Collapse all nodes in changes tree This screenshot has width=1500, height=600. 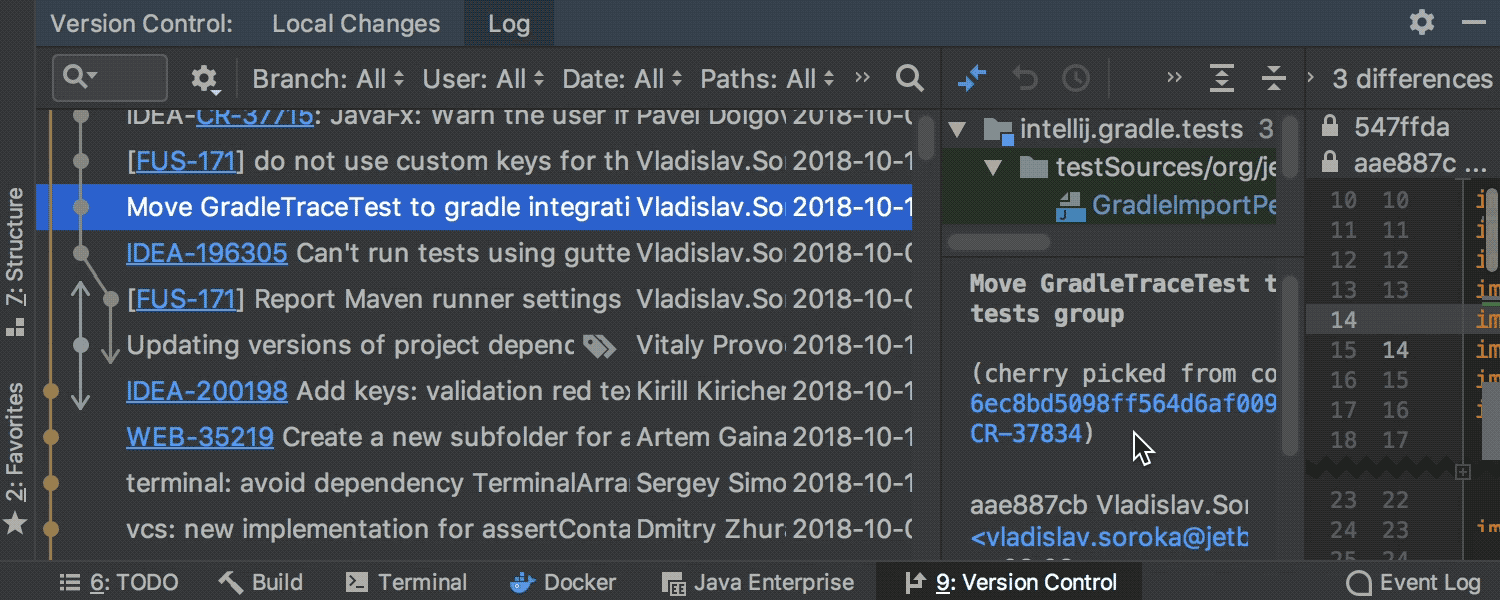tap(1272, 78)
